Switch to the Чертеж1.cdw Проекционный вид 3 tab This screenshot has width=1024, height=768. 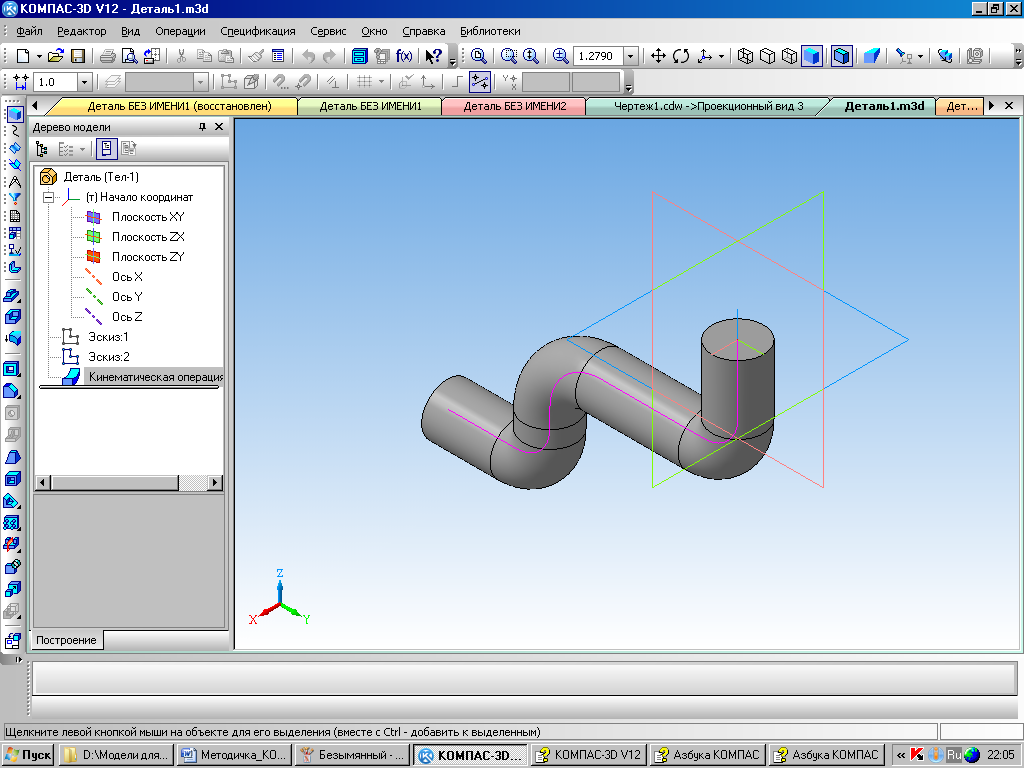point(709,106)
